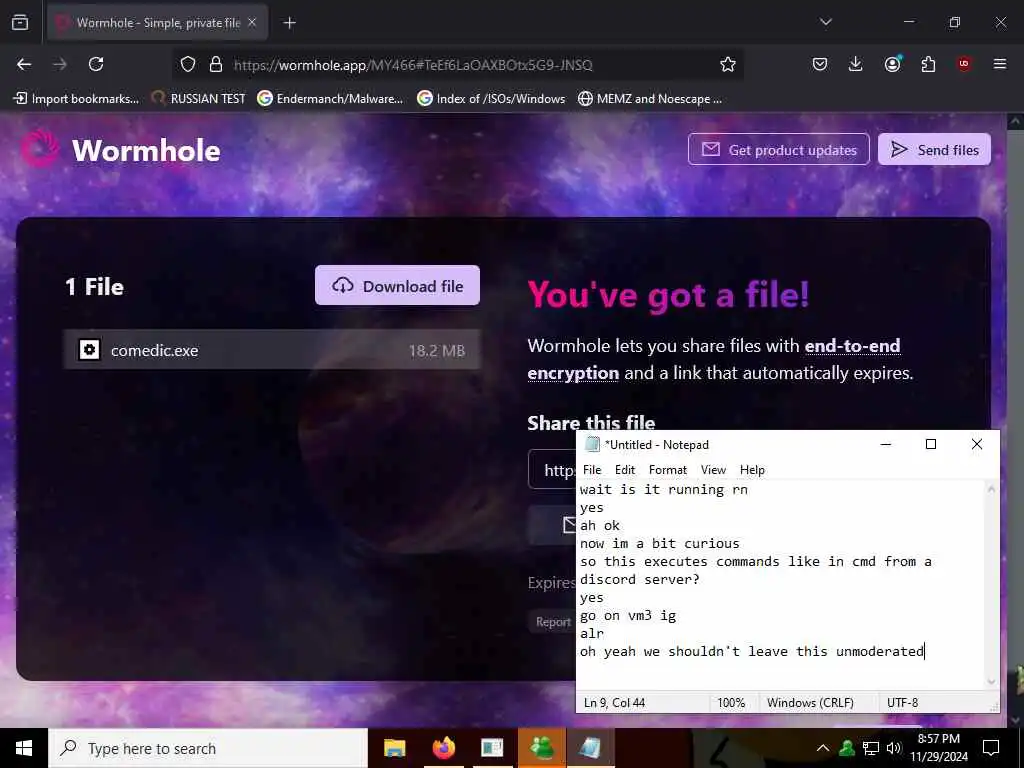Open Import bookmarks bookmark
Image resolution: width=1024 pixels, height=768 pixels.
[x=76, y=99]
